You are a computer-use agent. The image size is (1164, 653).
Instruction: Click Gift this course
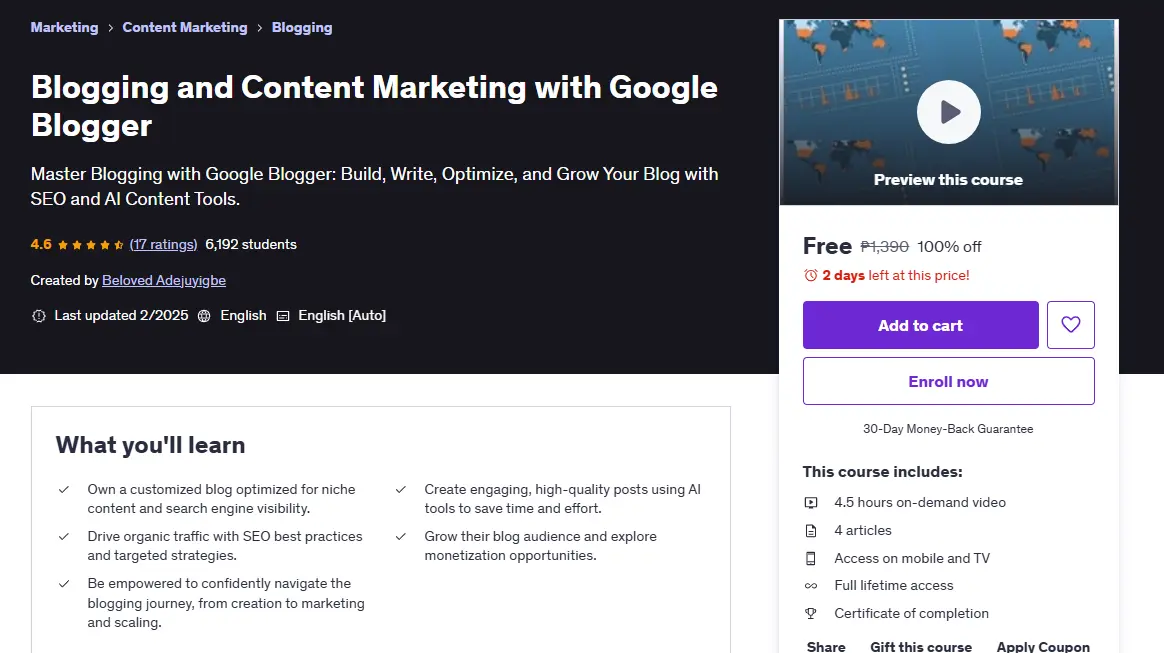(921, 646)
